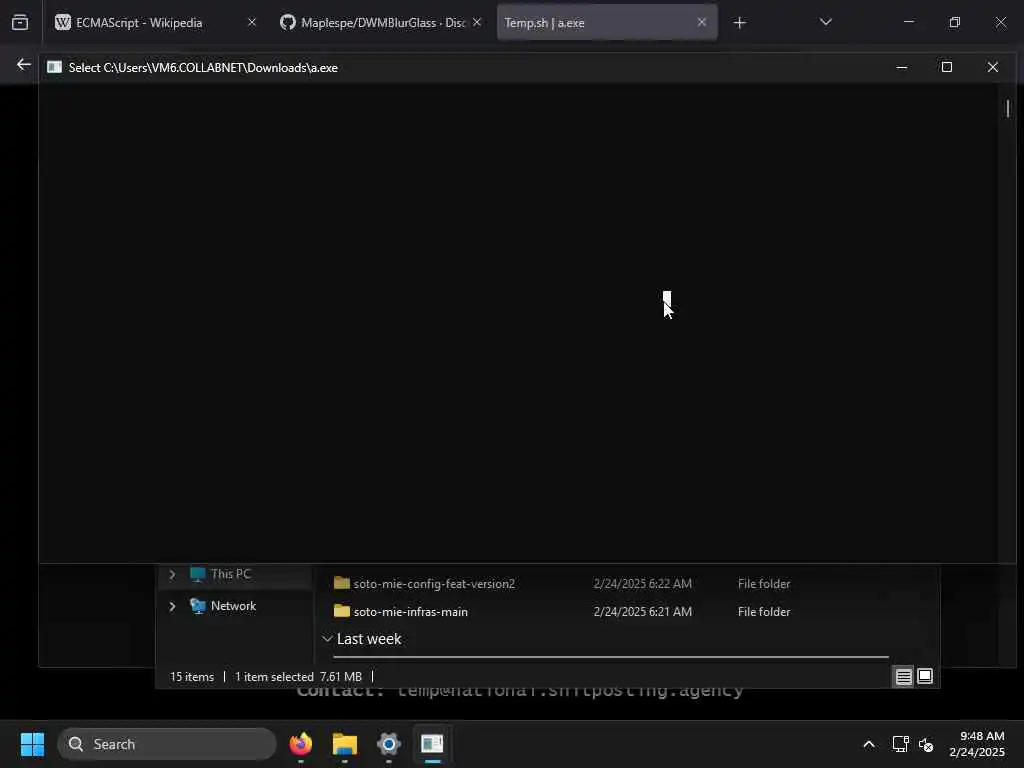1024x768 pixels.
Task: Switch Explorer to details view
Action: coord(903,677)
